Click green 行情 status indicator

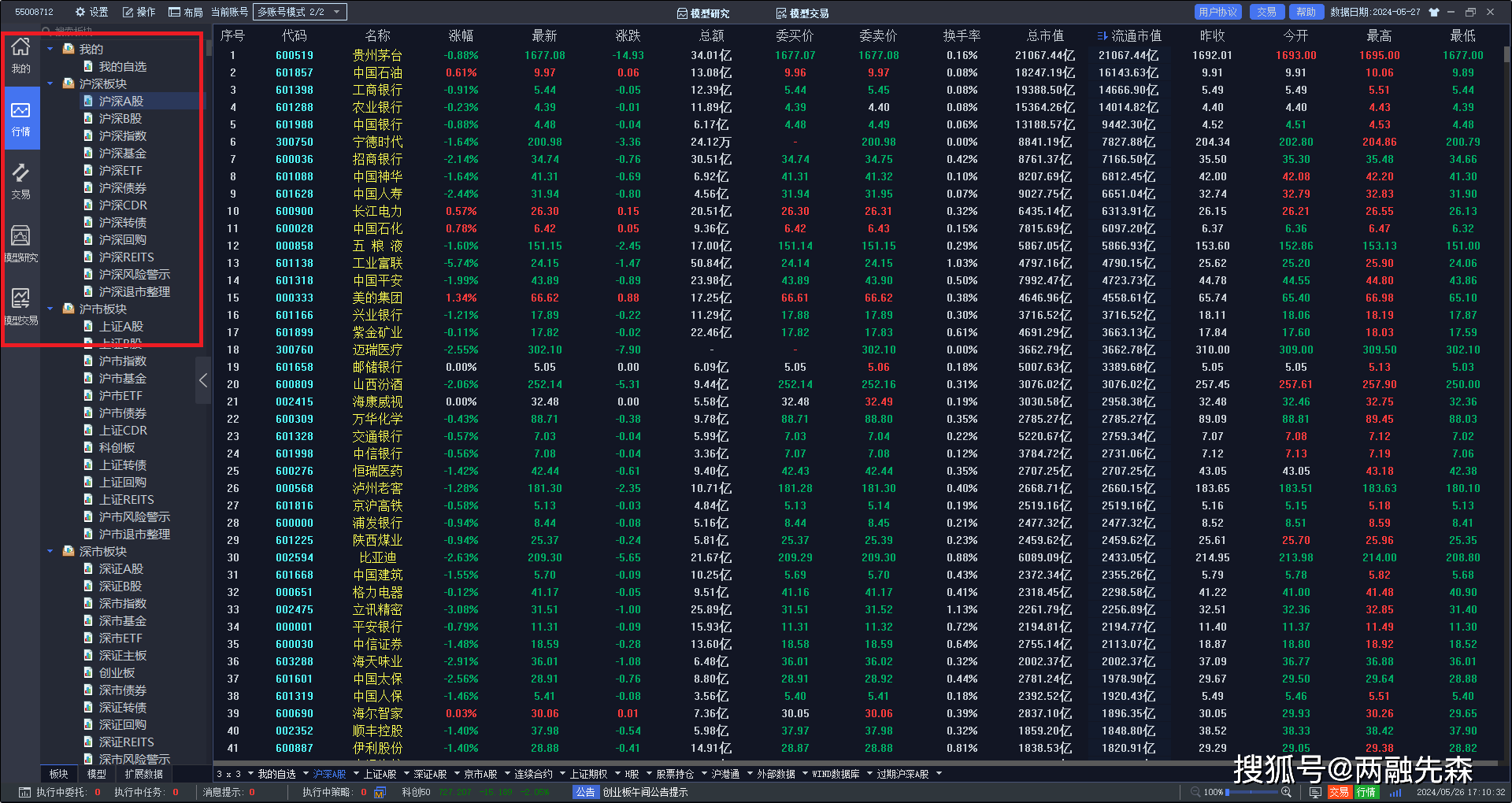coord(1366,792)
